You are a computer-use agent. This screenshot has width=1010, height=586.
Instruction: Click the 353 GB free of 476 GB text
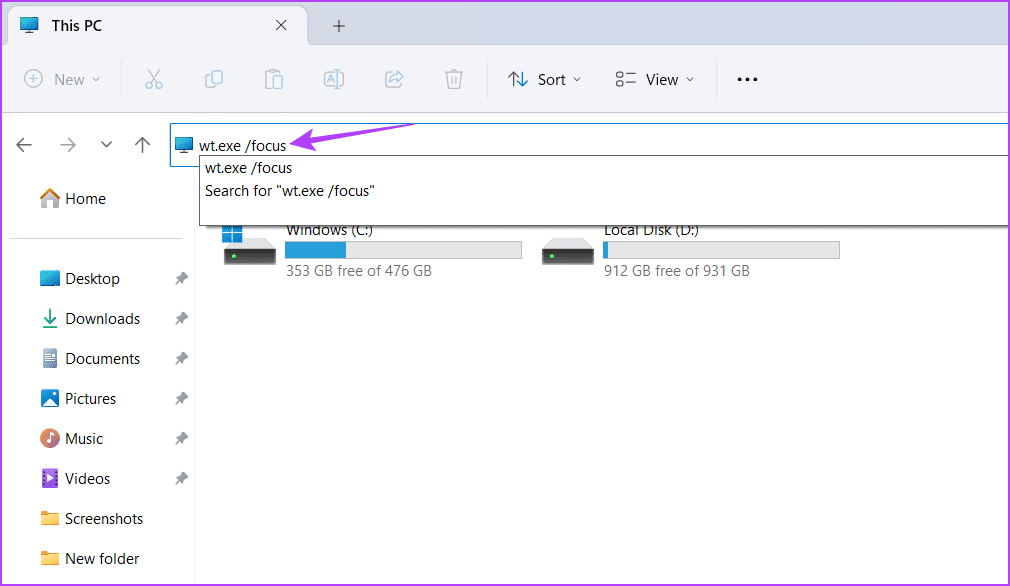tap(359, 271)
